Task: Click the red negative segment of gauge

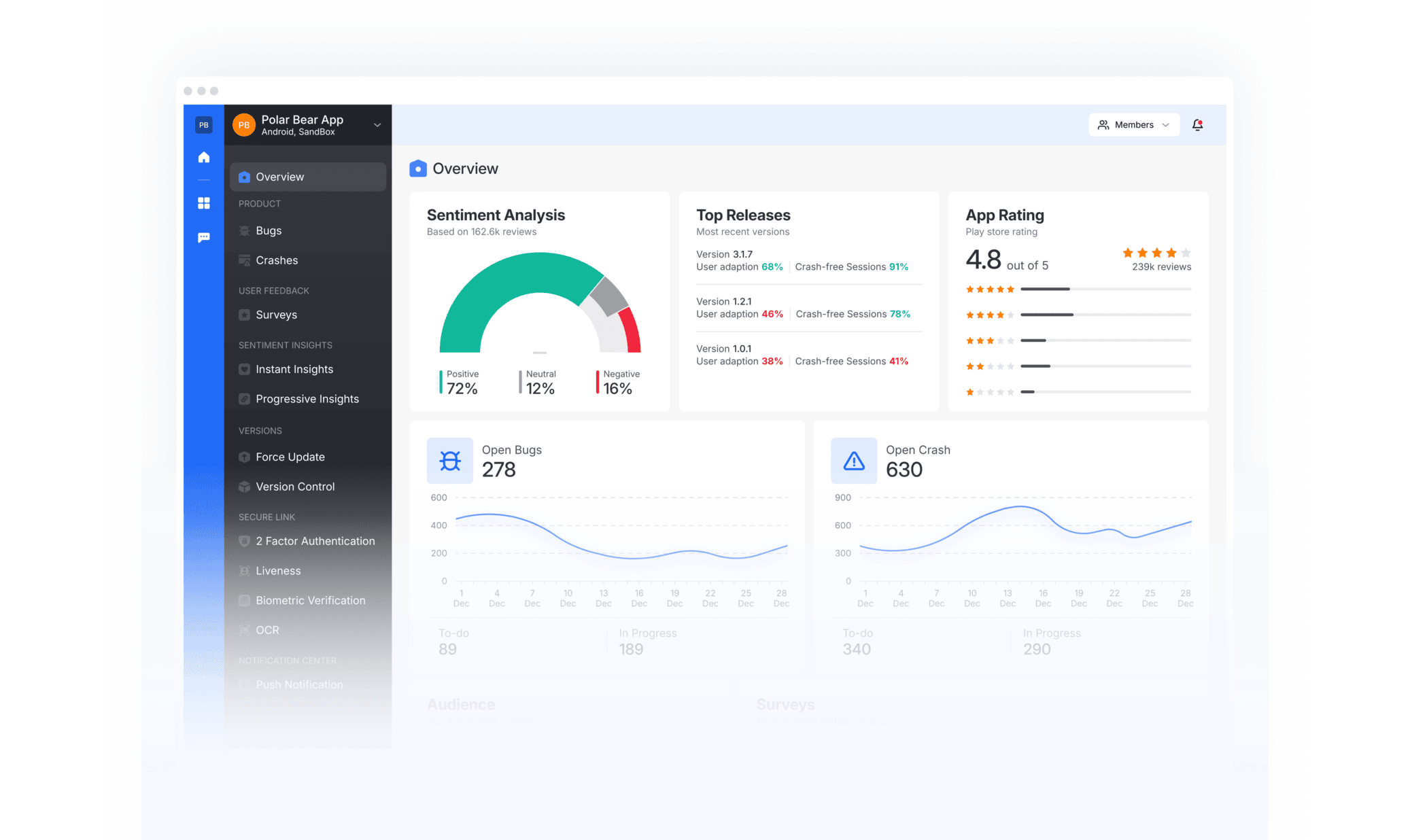Action: coord(632,331)
